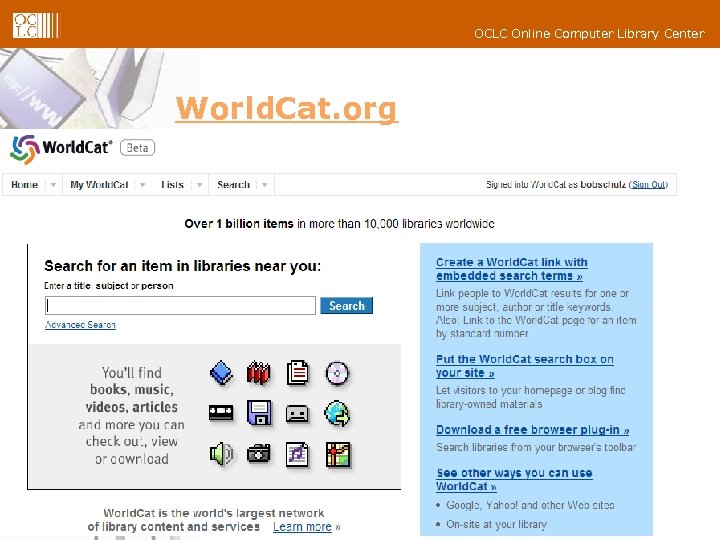
Task: Open See other ways you can use WorldCat
Action: pos(514,479)
